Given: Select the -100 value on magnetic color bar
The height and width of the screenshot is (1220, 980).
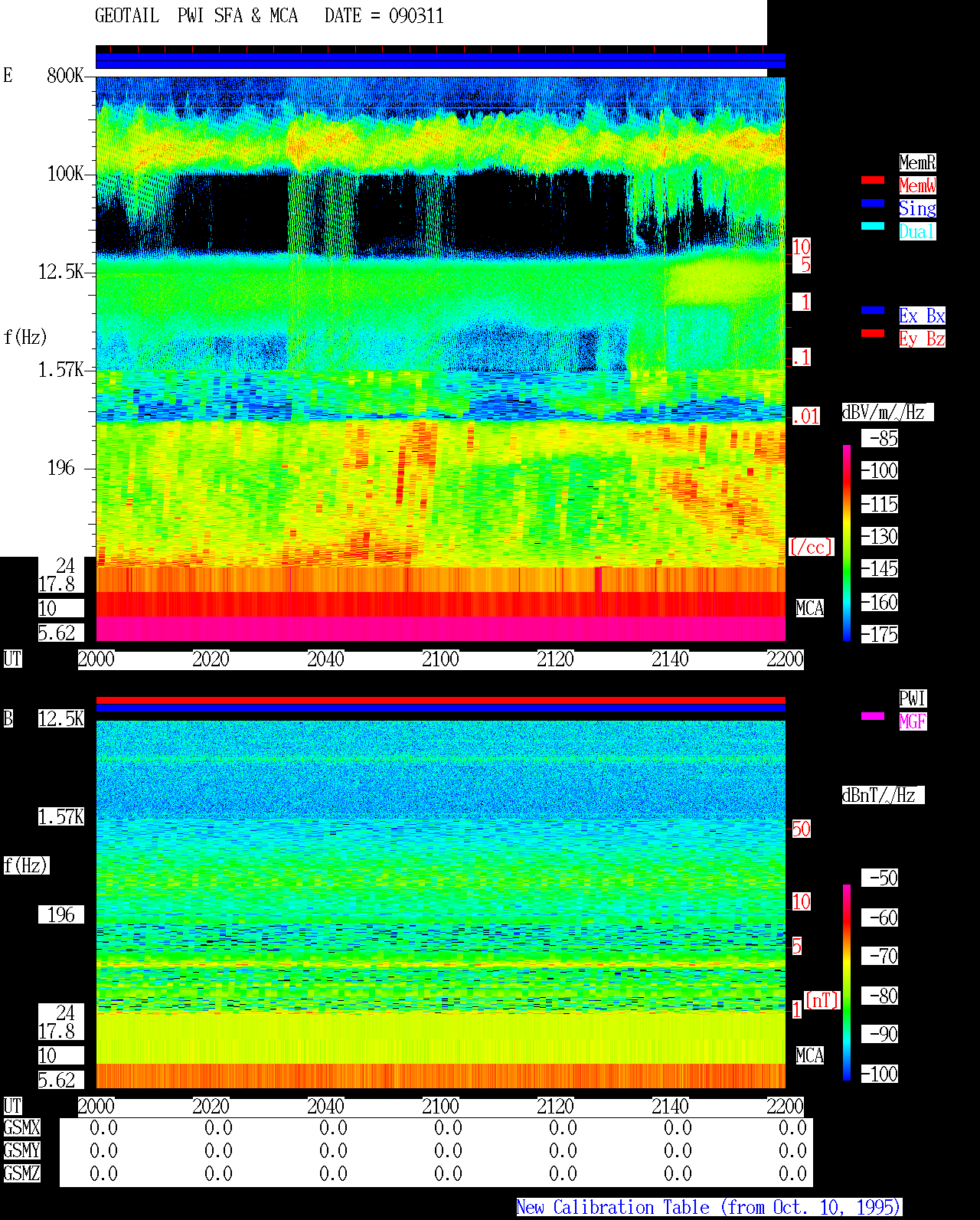Looking at the screenshot, I should coord(880,1074).
